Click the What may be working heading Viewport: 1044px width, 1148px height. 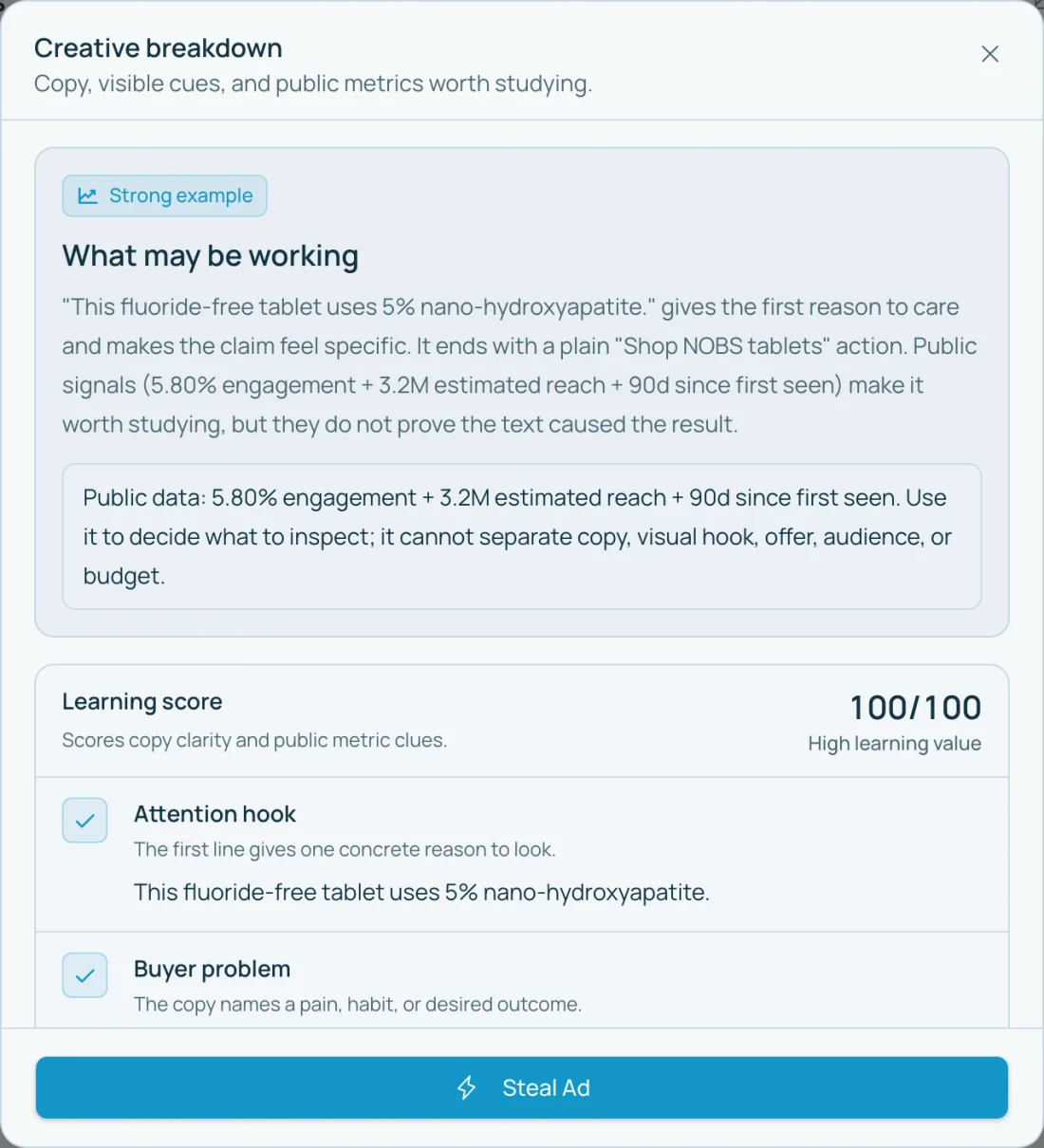pyautogui.click(x=211, y=256)
